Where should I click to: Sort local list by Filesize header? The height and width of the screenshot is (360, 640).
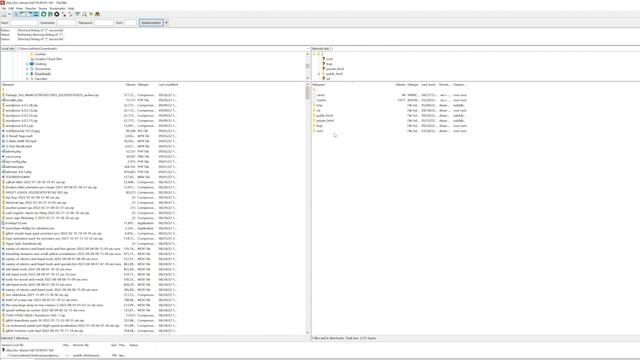131,84
